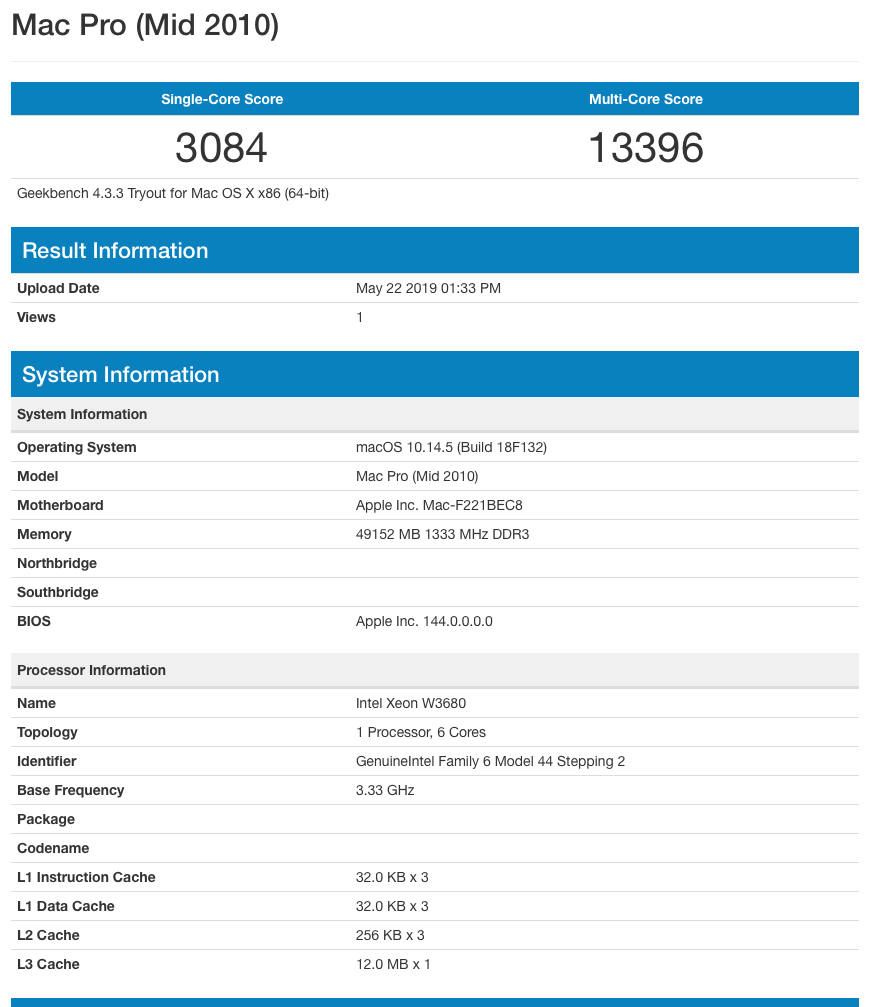Screen dimensions: 870x1007
Task: Select the Multi-Core Score header
Action: (646, 99)
